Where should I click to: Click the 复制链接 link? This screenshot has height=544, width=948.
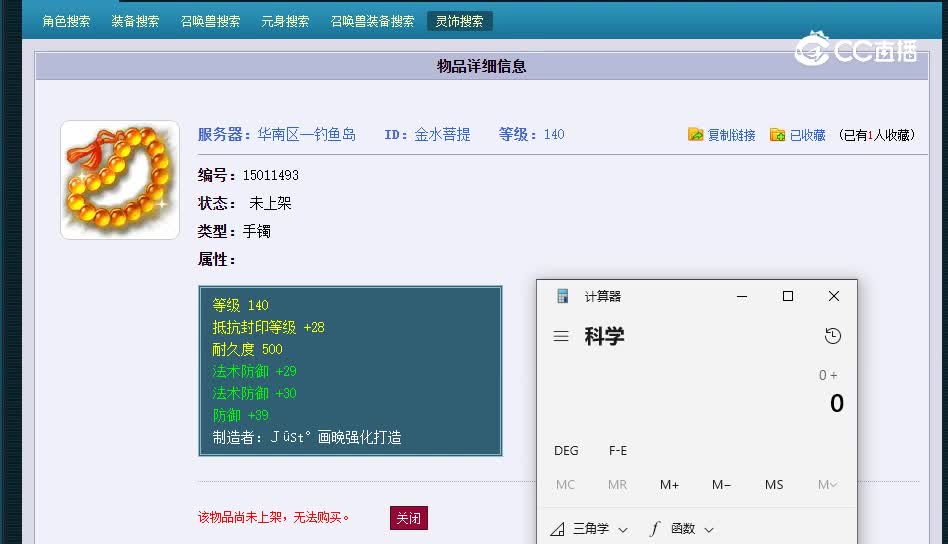[731, 135]
